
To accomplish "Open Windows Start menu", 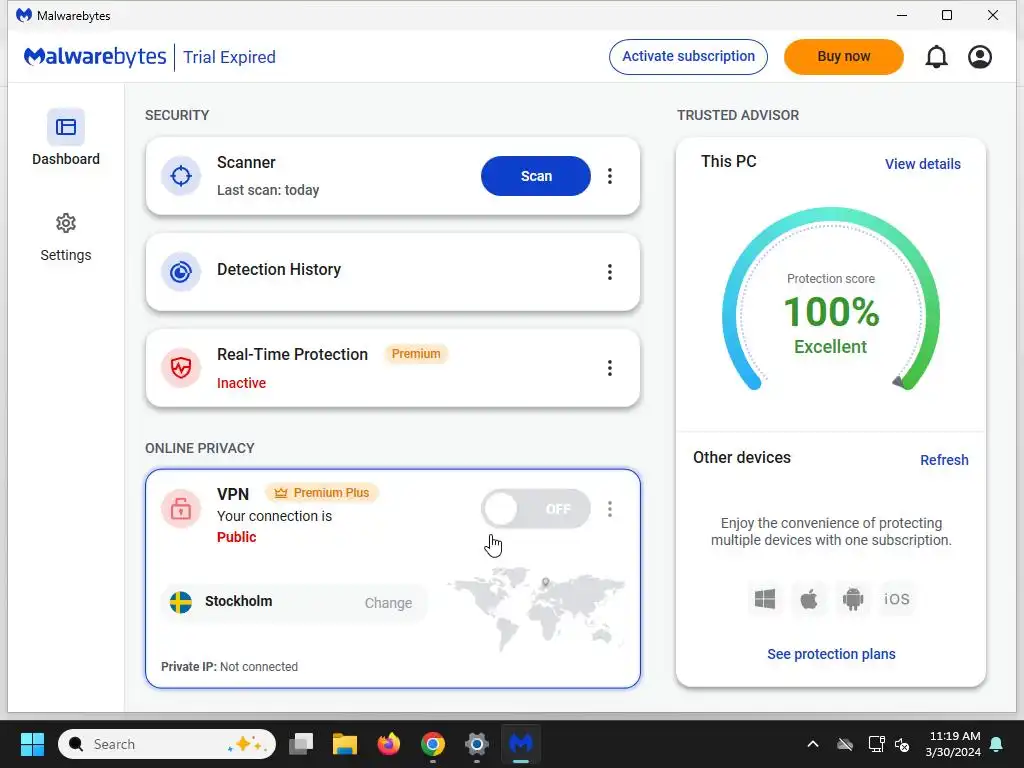I will (32, 744).
